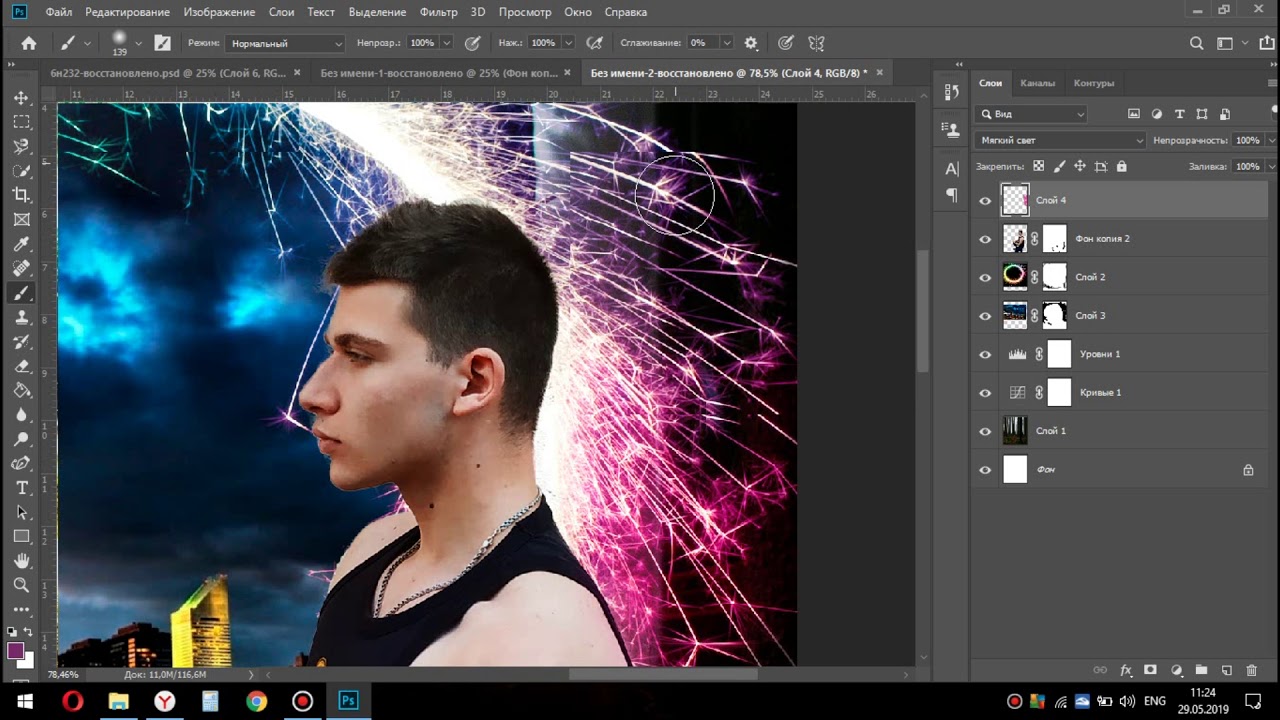The image size is (1280, 720).
Task: Switch to 6н232-восстановлено.psd document tab
Action: [x=167, y=73]
